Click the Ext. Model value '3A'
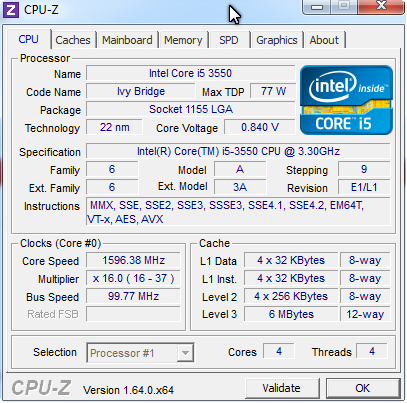This screenshot has width=407, height=403. (x=240, y=187)
